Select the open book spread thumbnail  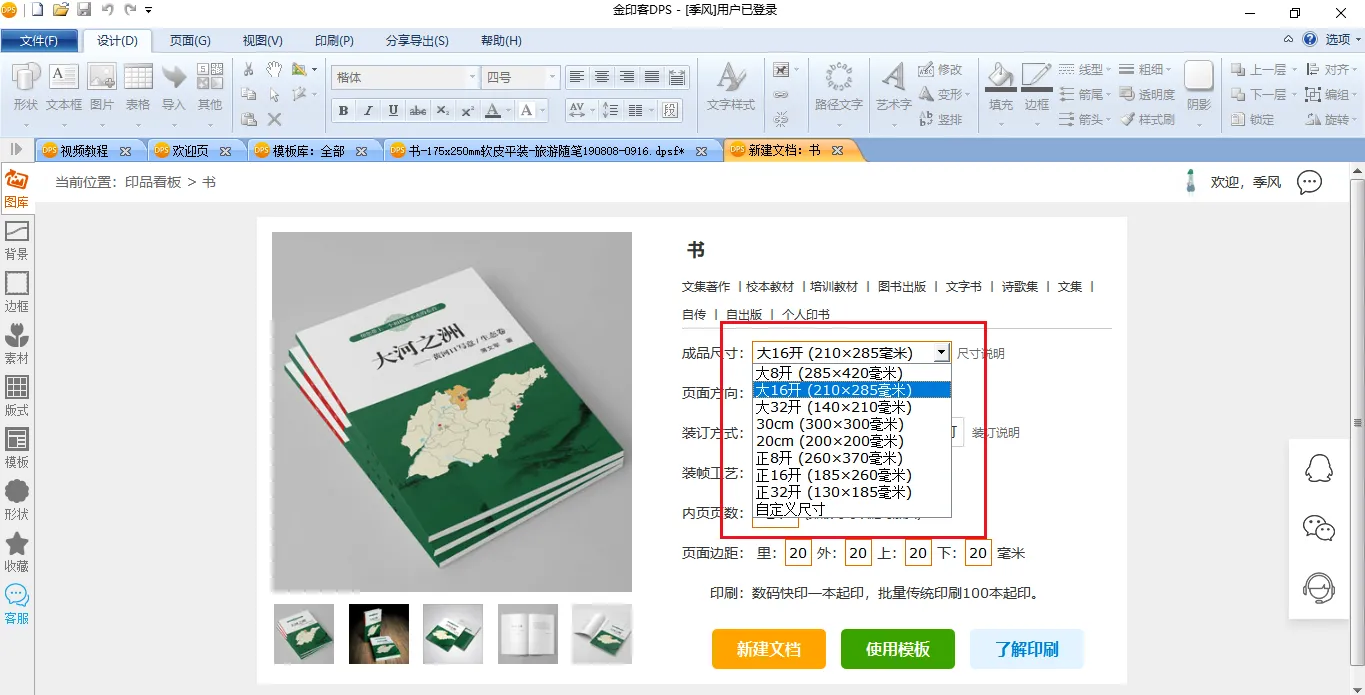pyautogui.click(x=528, y=634)
